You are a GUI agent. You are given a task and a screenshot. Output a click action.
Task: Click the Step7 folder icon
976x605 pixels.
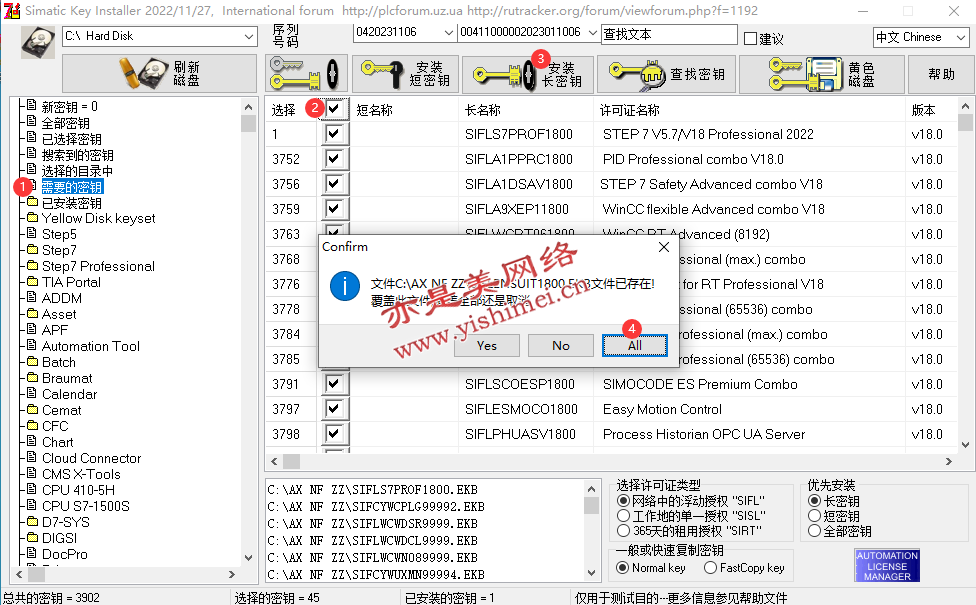(x=32, y=250)
